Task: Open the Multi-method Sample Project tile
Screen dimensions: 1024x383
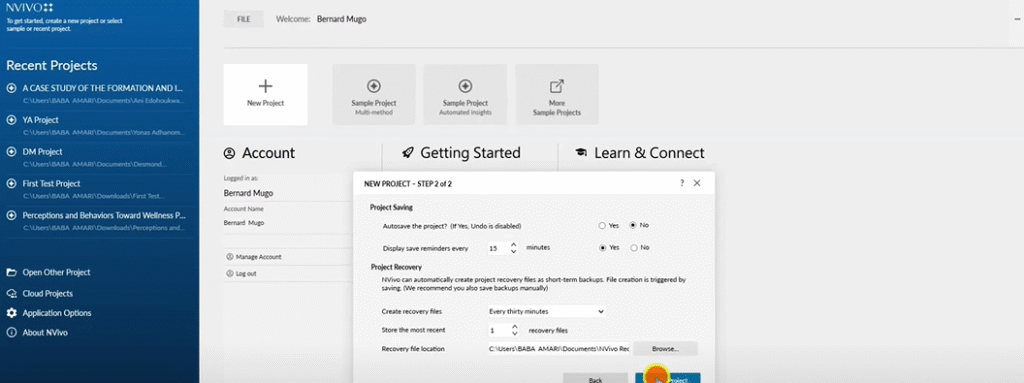Action: (x=374, y=94)
